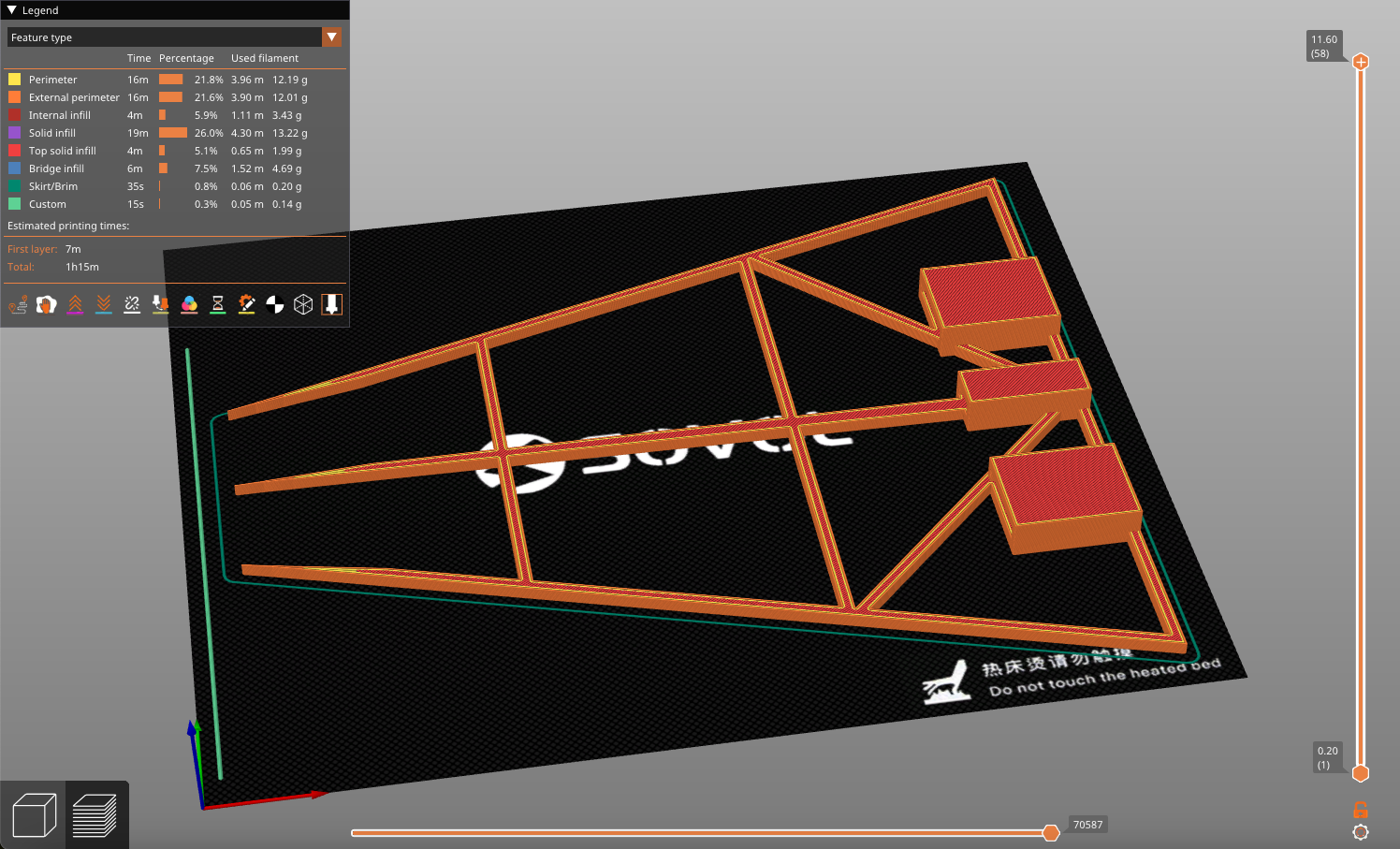The image size is (1400, 849).
Task: Click the Used filament column header
Action: 265,58
